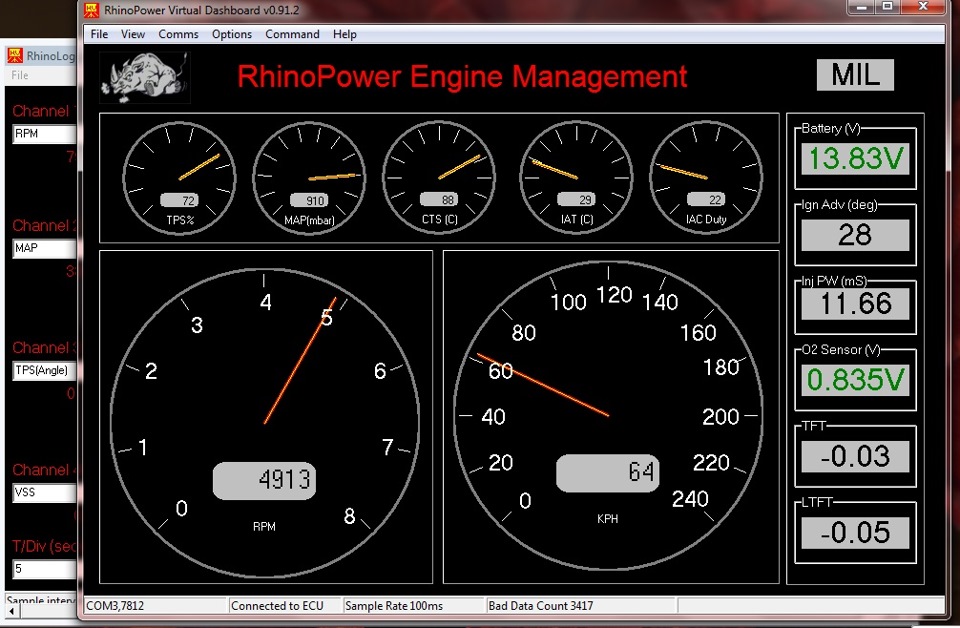Open the Options menu
Screen dimensions: 960x628
tap(231, 34)
